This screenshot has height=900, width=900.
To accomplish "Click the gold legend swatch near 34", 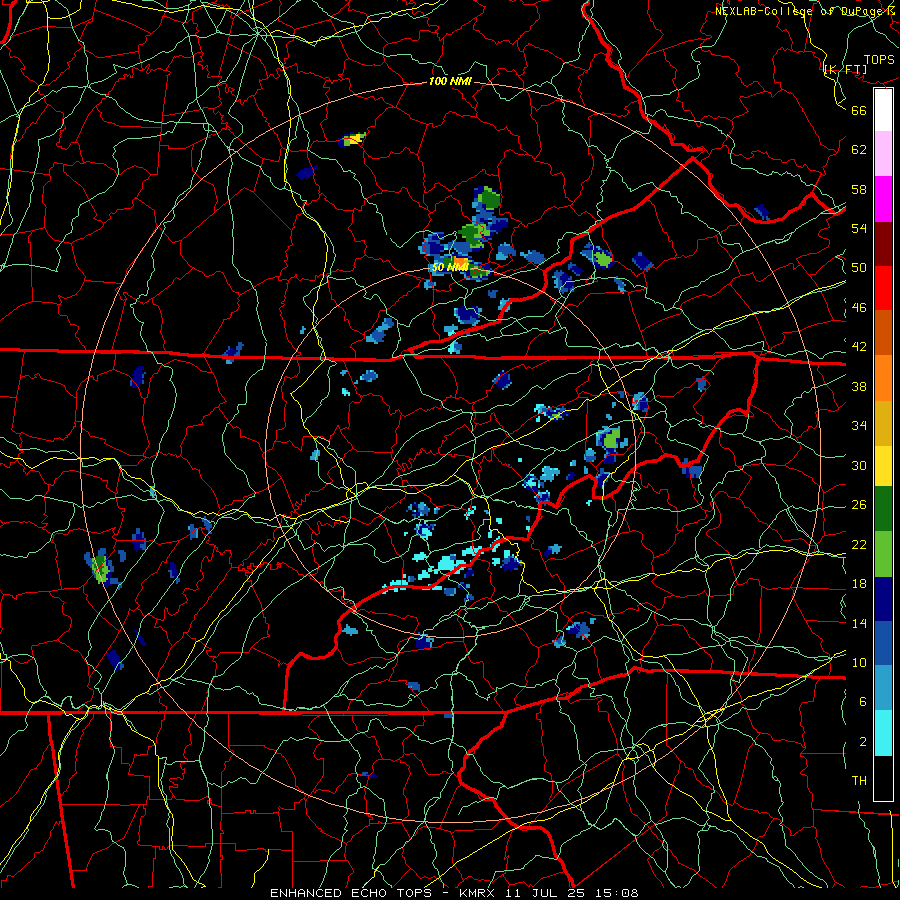I will tap(883, 422).
